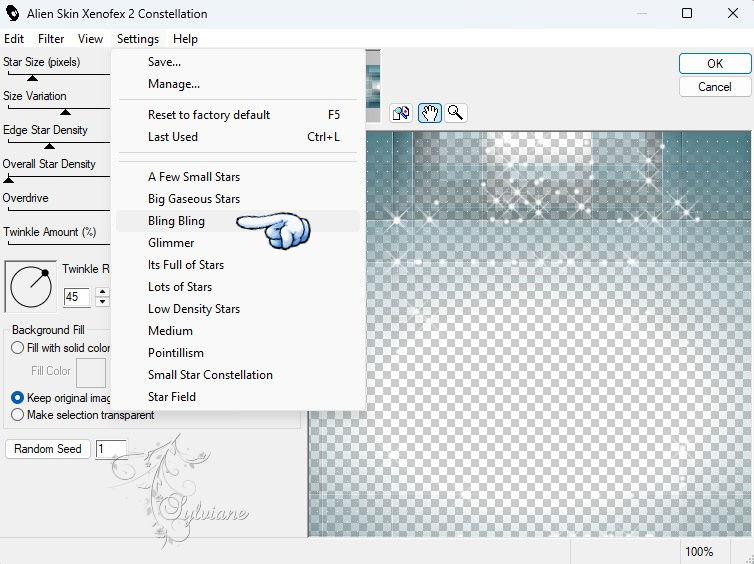Click the Twinkle Rotation angle field
Image resolution: width=754 pixels, height=564 pixels.
[x=76, y=297]
